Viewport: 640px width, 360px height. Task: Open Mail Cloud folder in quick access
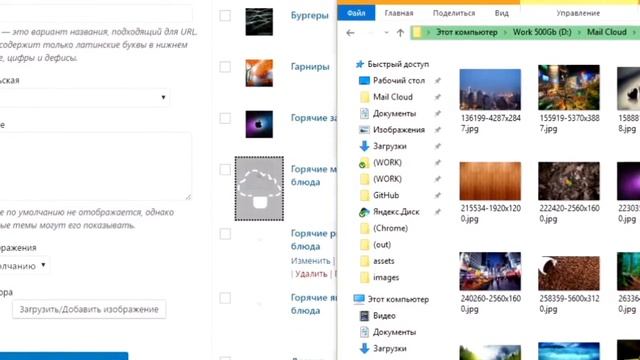pyautogui.click(x=386, y=97)
